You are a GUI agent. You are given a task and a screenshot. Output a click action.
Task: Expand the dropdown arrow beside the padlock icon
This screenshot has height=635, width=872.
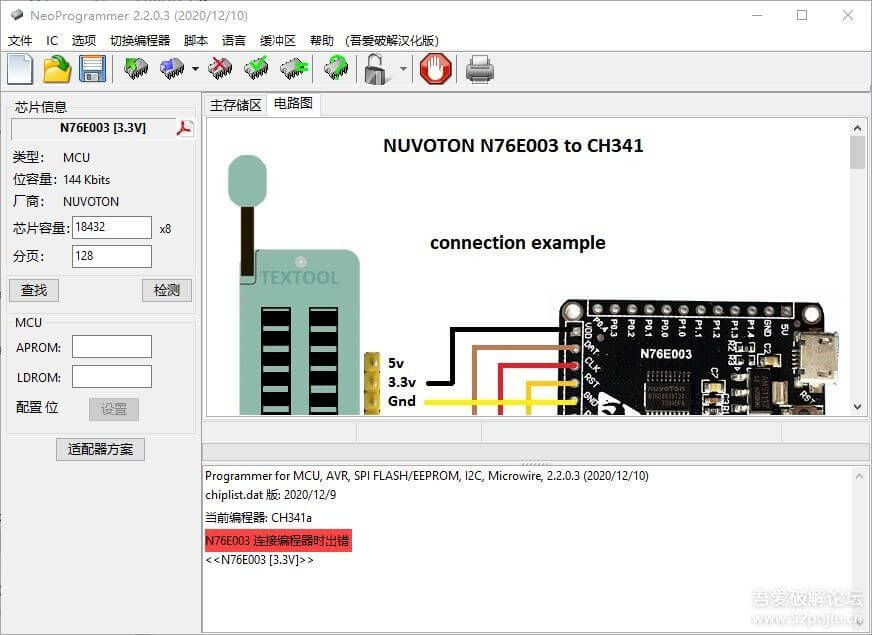click(x=403, y=69)
